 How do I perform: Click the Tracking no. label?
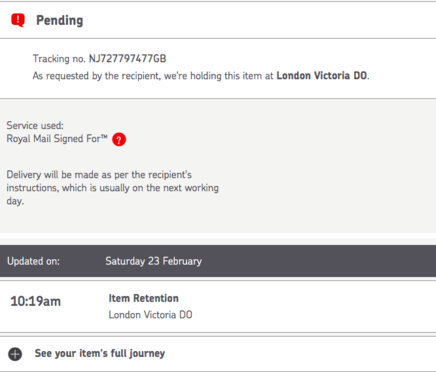tap(59, 59)
